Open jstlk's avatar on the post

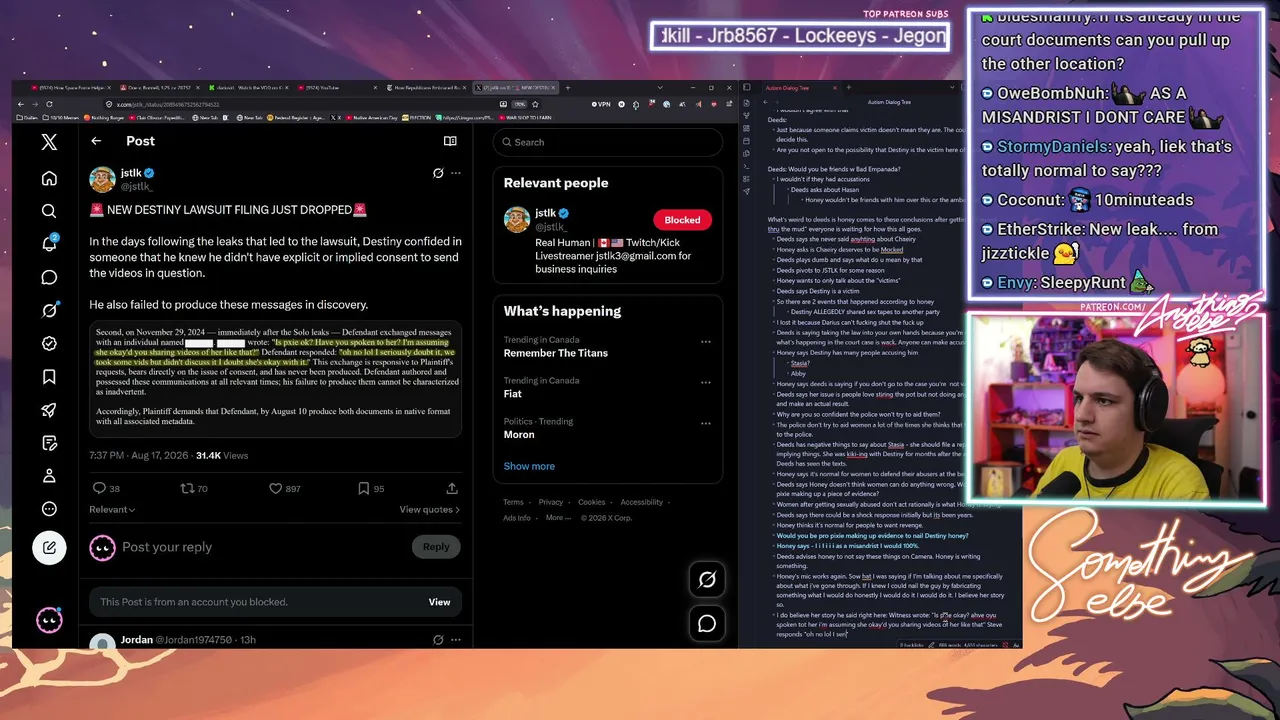pos(102,179)
